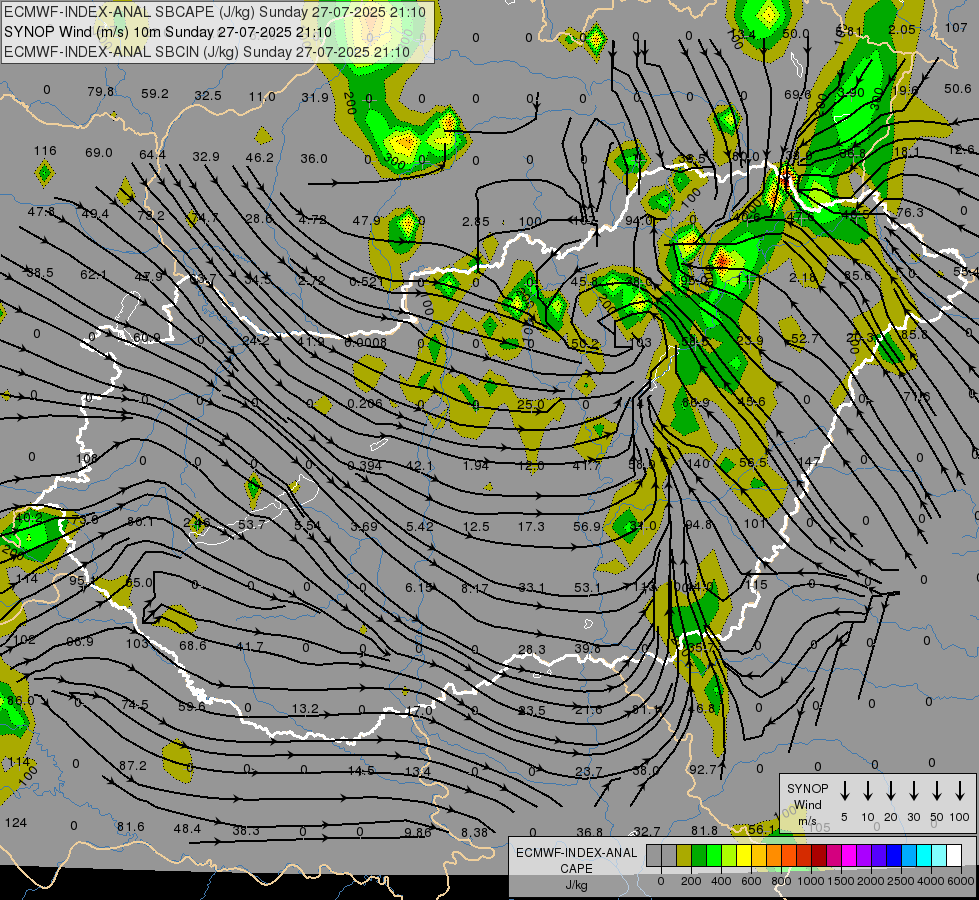Click the map value '48.4'
The image size is (979, 900).
point(187,829)
